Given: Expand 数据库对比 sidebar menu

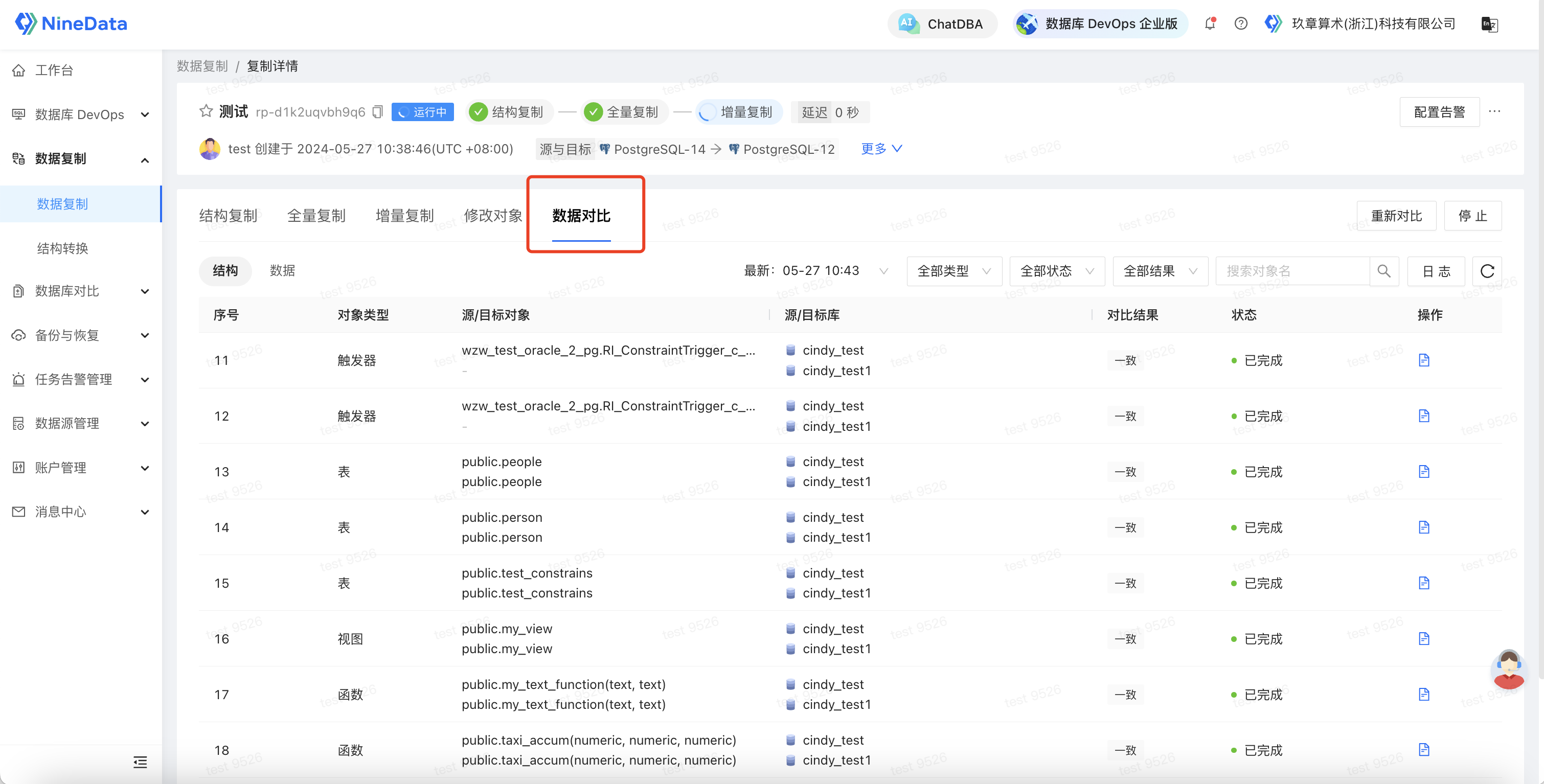Looking at the screenshot, I should tap(80, 291).
